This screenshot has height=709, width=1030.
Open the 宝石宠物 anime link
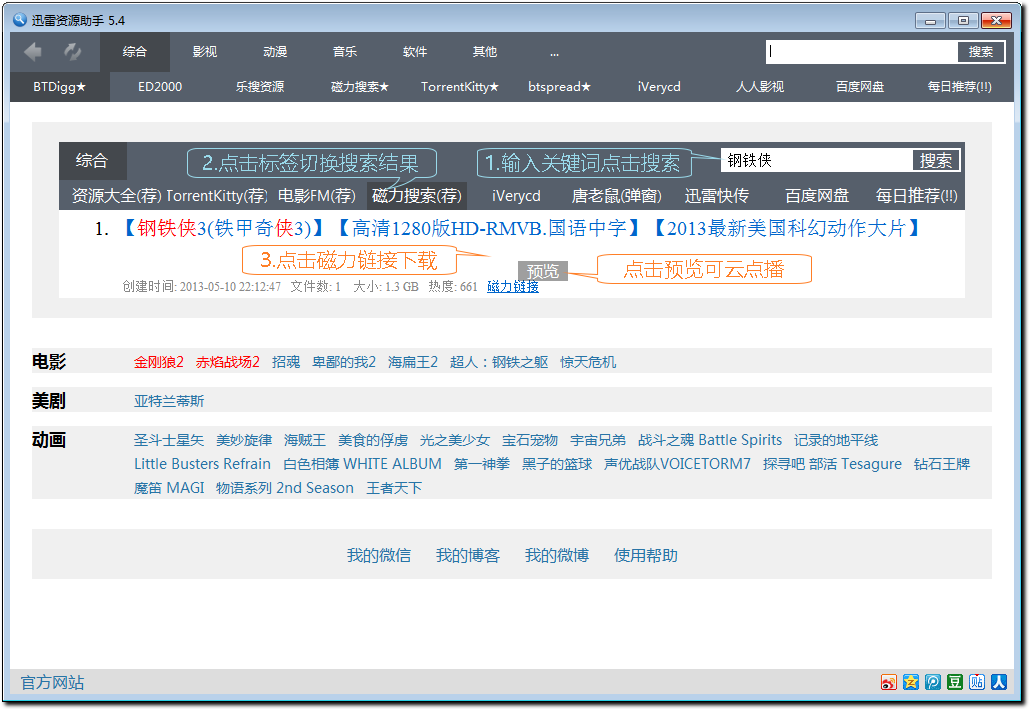click(529, 440)
